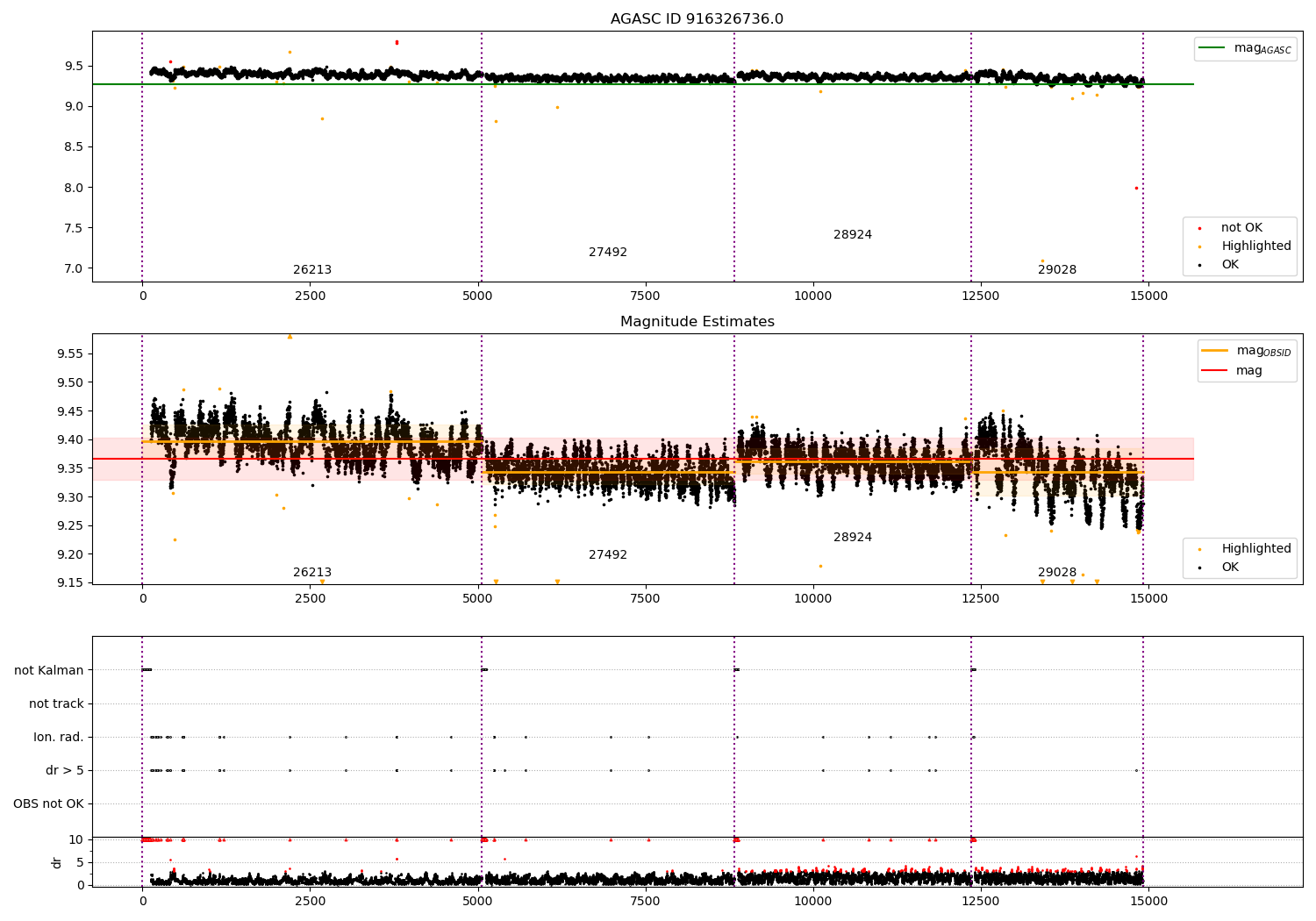Click obsid label 26213 in top panel

[x=312, y=270]
